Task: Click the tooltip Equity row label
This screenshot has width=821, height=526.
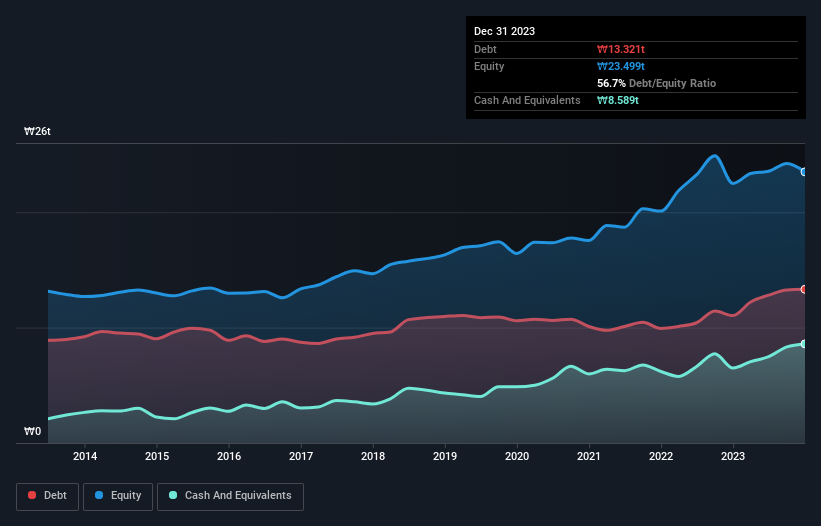Action: (x=489, y=66)
